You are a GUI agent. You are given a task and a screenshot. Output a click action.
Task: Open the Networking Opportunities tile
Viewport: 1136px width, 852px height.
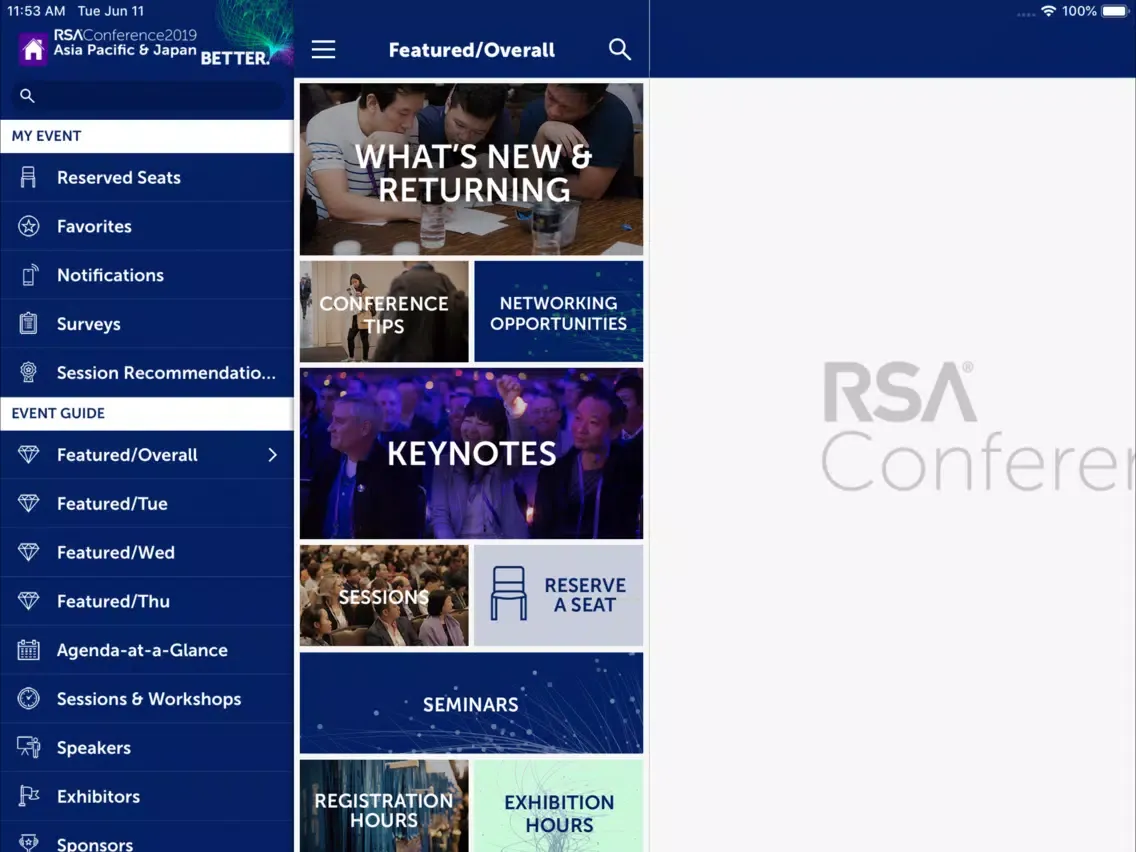coord(558,312)
